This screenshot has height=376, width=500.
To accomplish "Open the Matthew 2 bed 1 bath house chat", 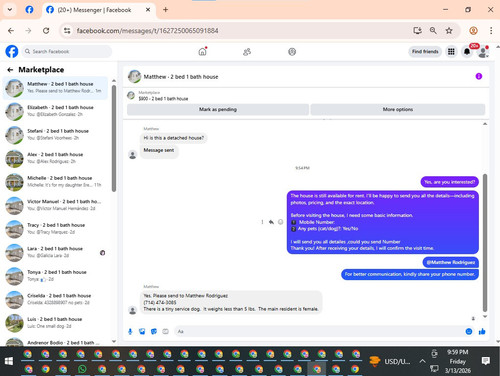I will click(x=55, y=88).
